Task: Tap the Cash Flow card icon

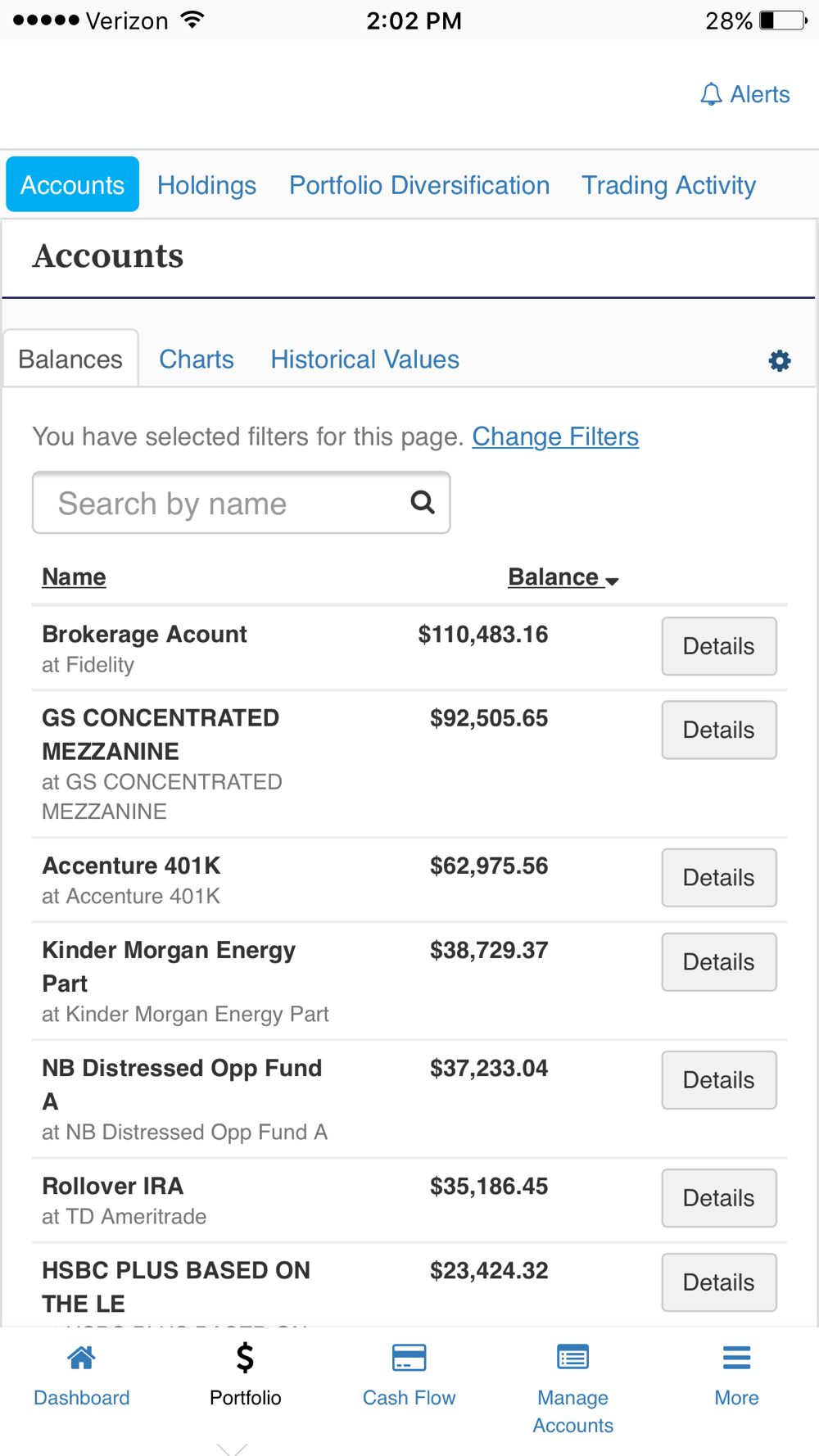Action: [x=409, y=1358]
